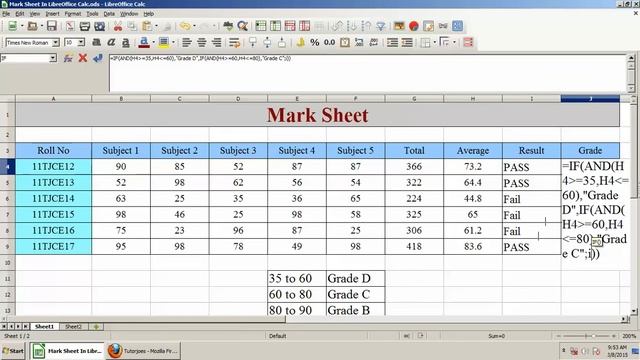The image size is (640, 360).
Task: Toggle Bold formatting
Action: tap(96, 42)
